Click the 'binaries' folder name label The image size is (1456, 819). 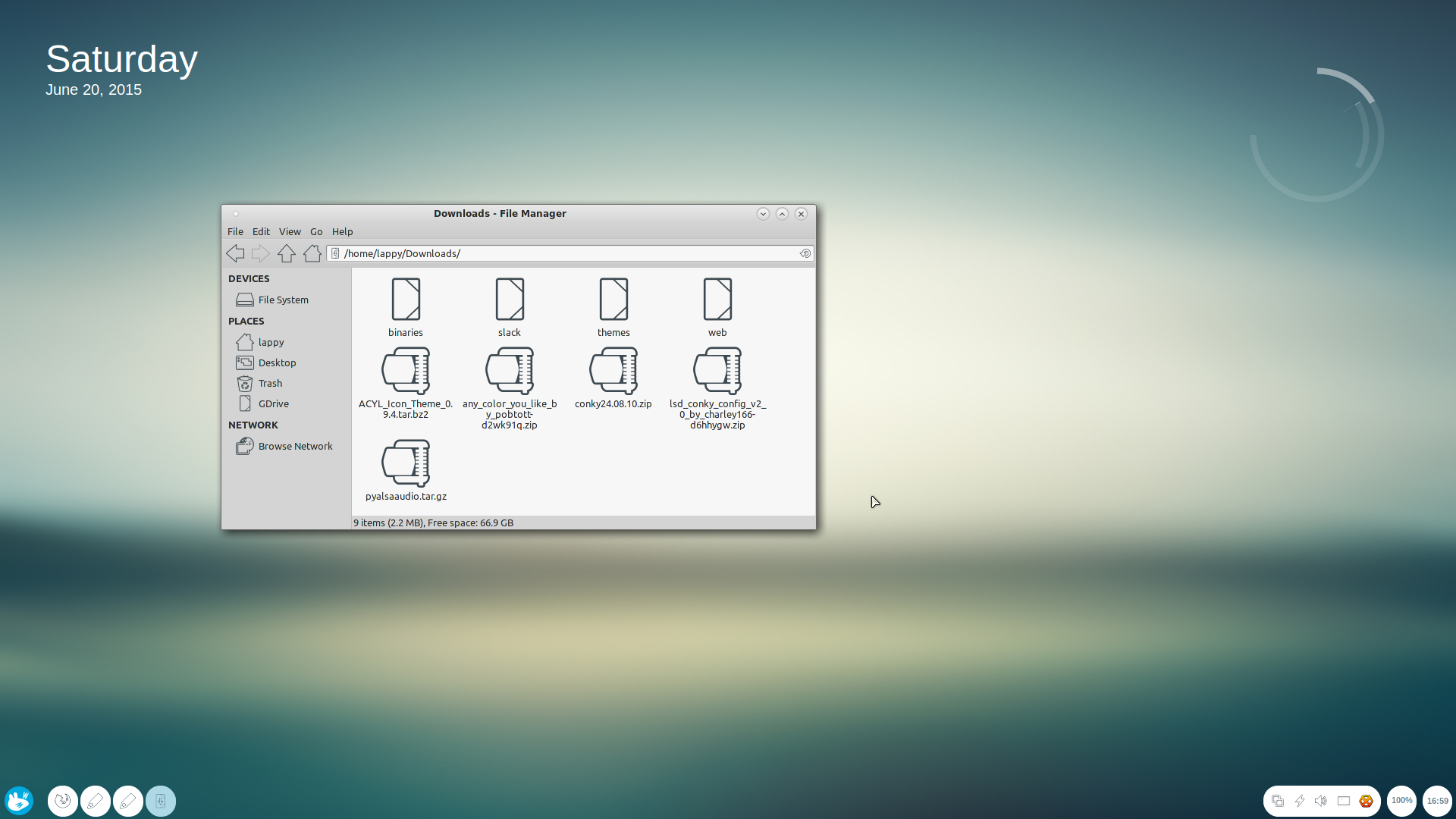(x=406, y=332)
